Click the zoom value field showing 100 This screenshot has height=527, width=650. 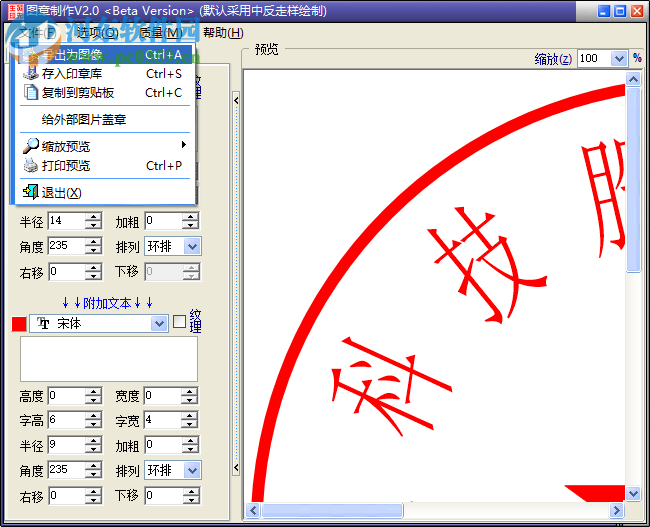click(x=594, y=58)
